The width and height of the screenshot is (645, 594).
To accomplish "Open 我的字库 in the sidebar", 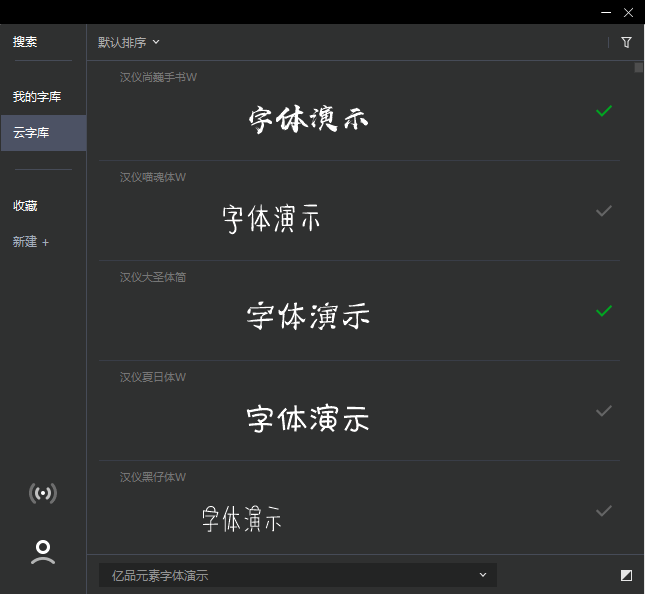I will pyautogui.click(x=37, y=97).
